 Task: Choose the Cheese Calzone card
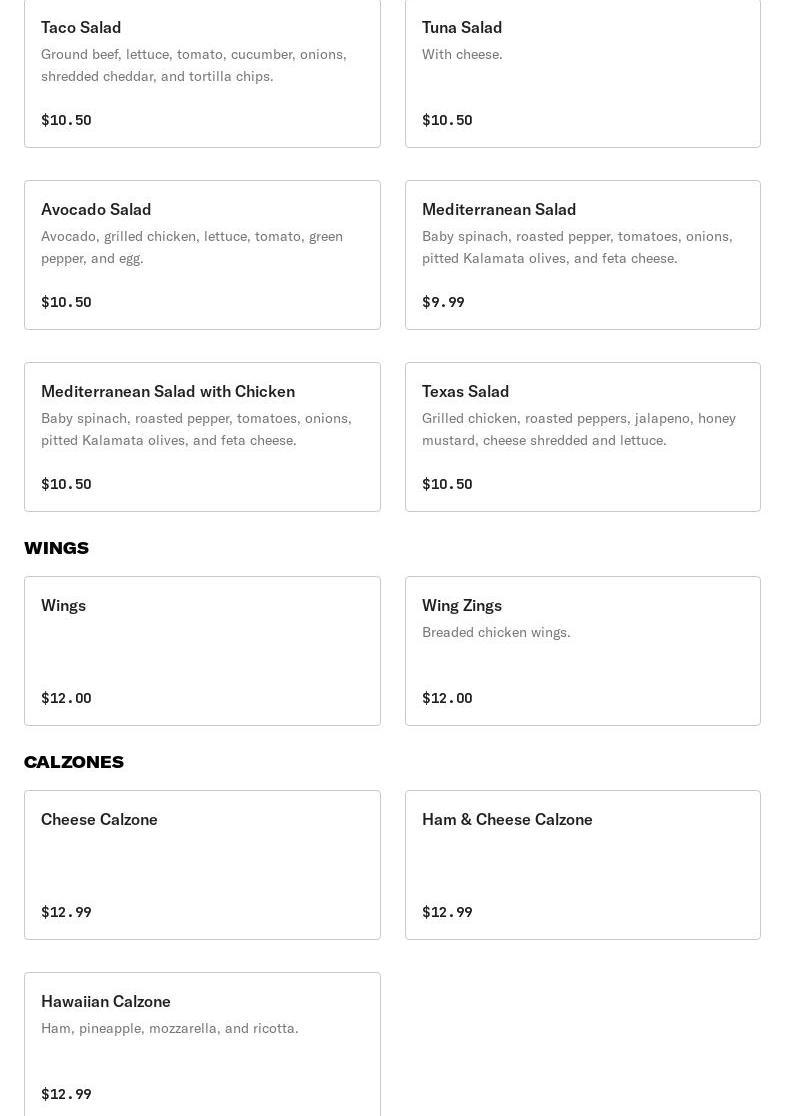tap(202, 865)
